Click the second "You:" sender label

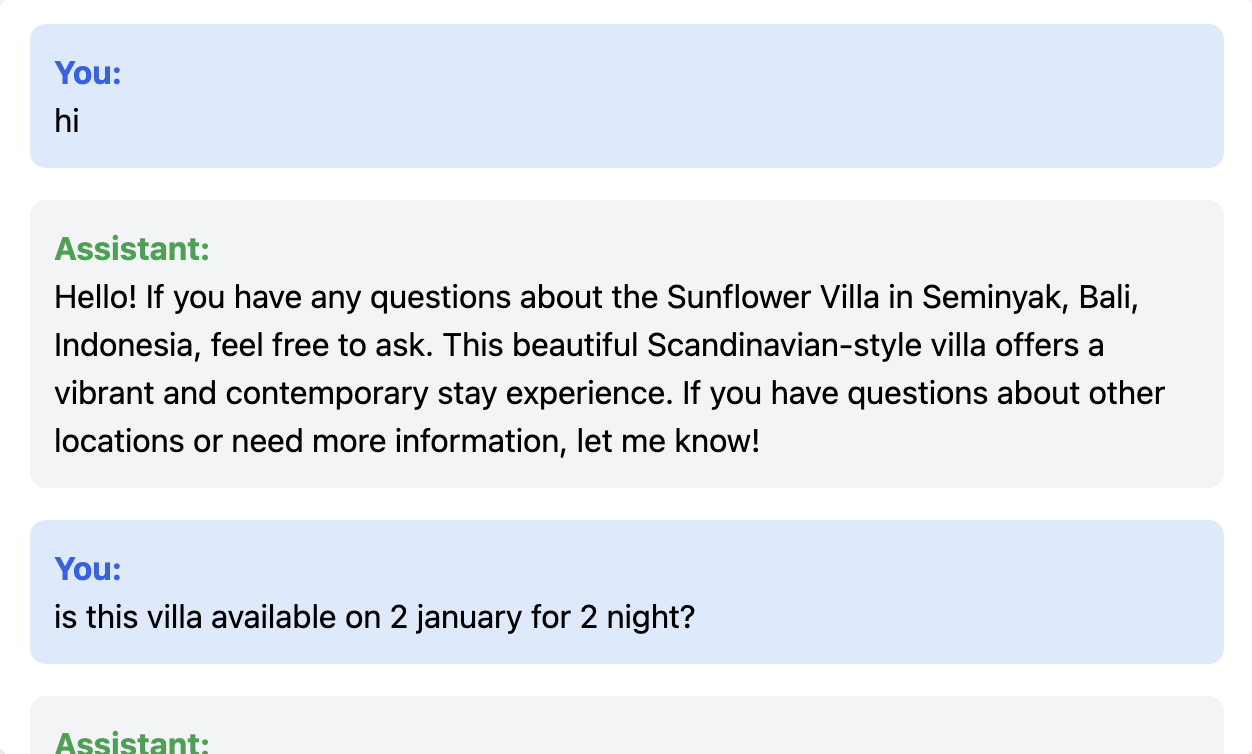click(x=87, y=569)
